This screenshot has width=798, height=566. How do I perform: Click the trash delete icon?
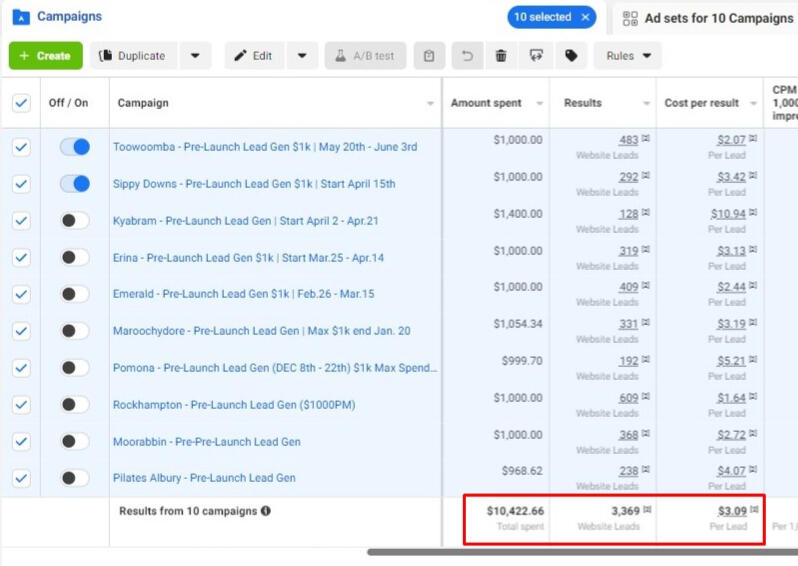(x=501, y=55)
